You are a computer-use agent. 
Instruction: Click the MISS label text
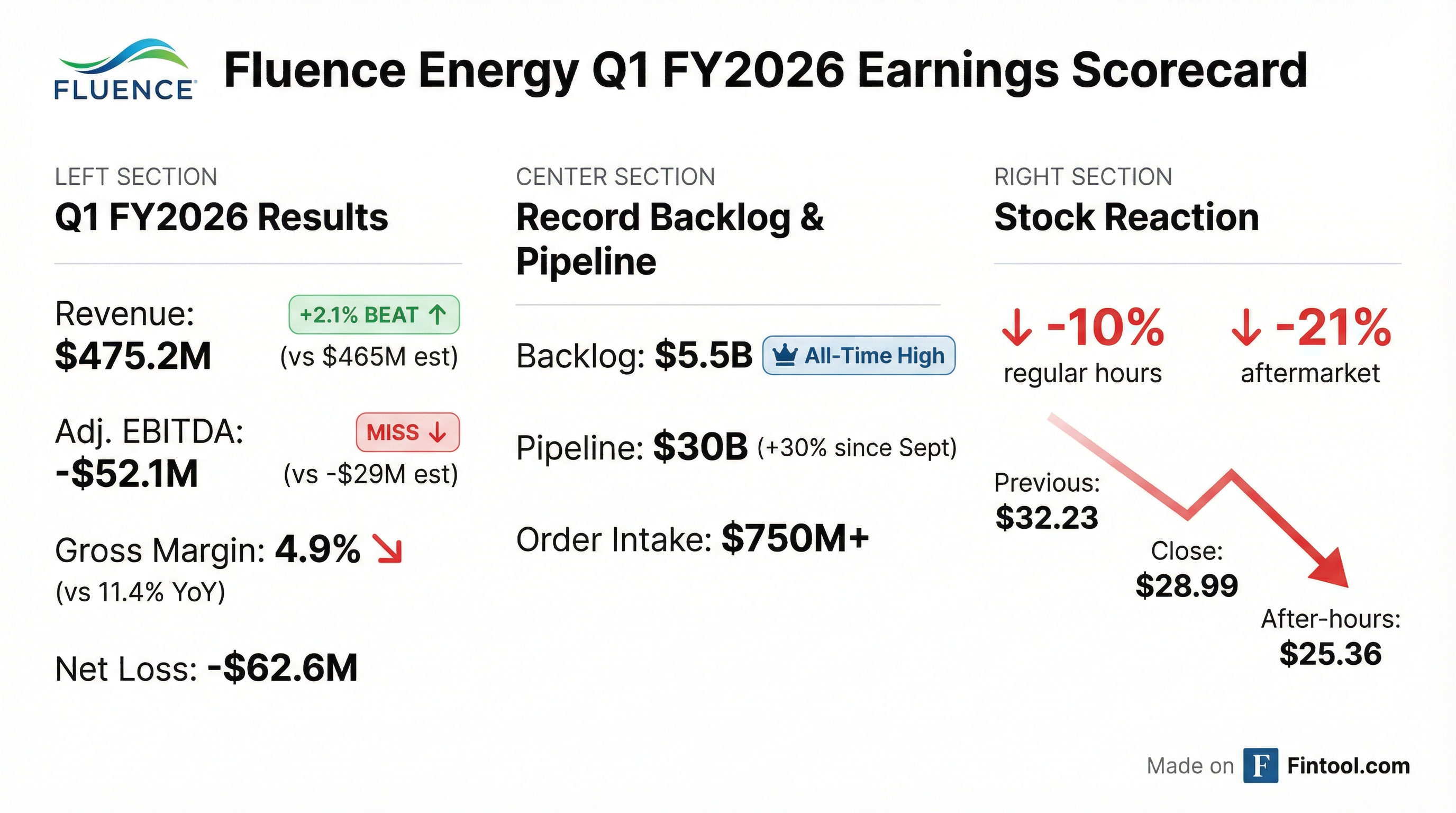tap(393, 432)
